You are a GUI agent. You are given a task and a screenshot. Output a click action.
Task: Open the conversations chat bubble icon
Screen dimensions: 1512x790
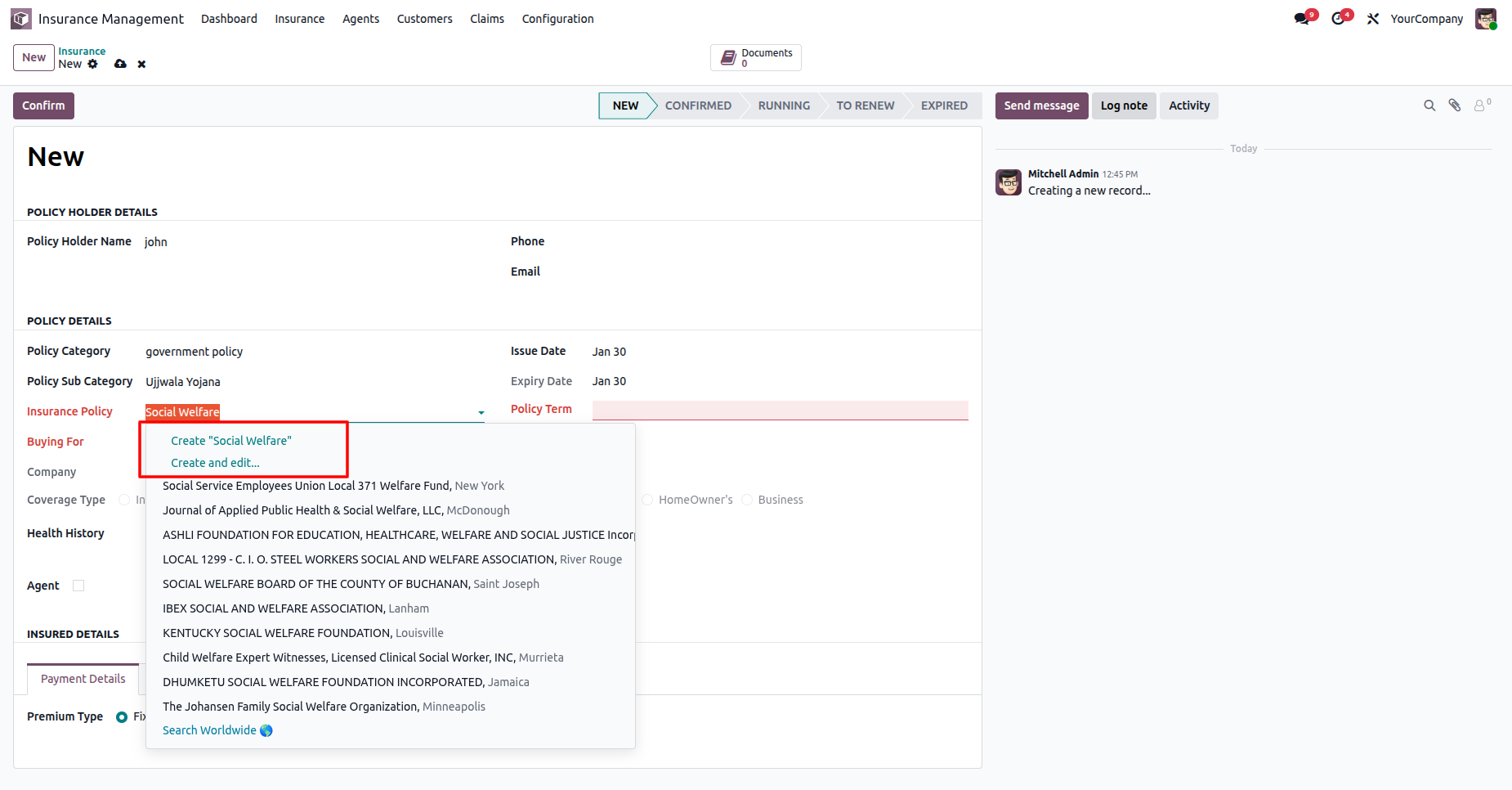[1302, 19]
